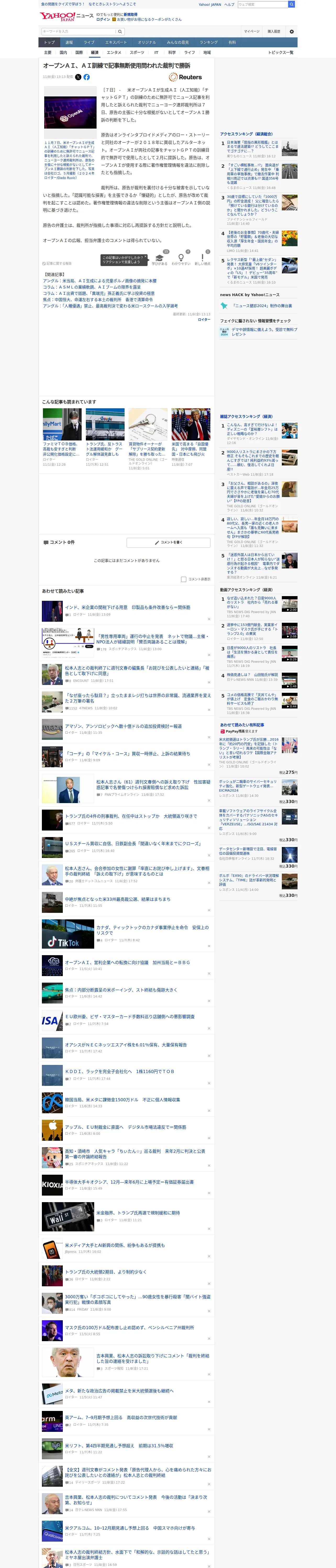
Task: Click in the keyword input field
Action: [79, 31]
